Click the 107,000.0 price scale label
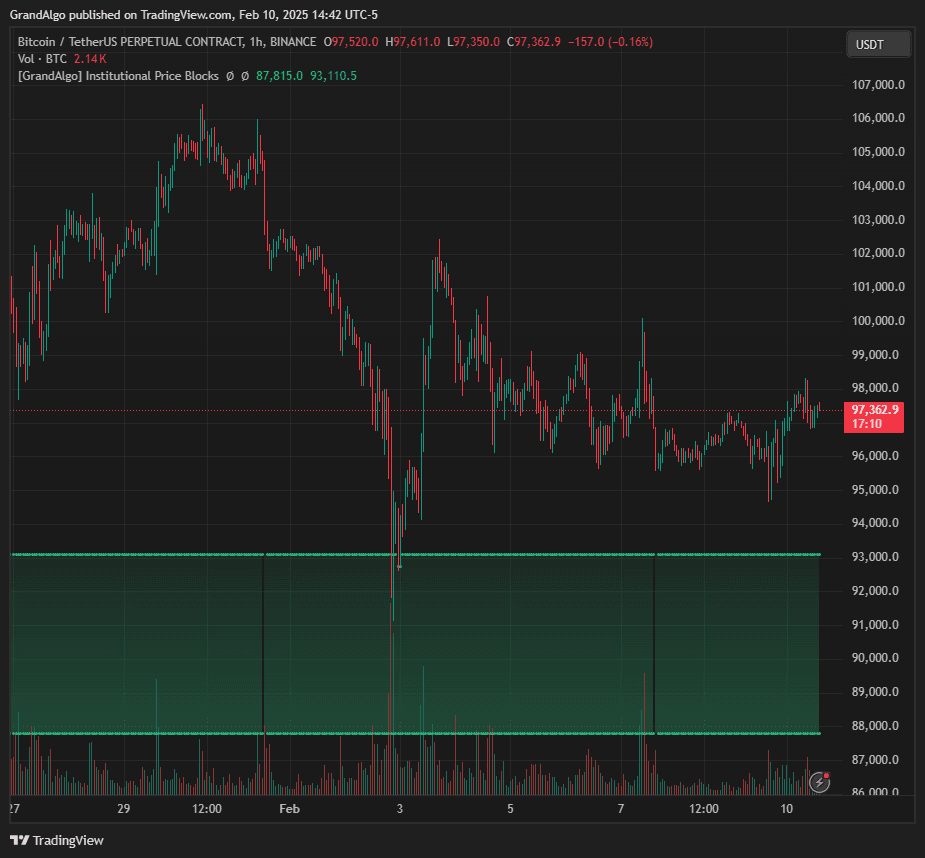925x858 pixels. [x=880, y=84]
